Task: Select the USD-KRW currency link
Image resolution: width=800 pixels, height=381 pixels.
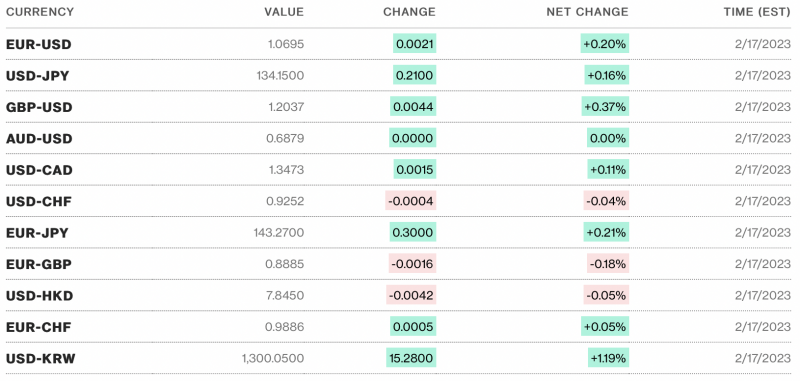Action: [41, 359]
